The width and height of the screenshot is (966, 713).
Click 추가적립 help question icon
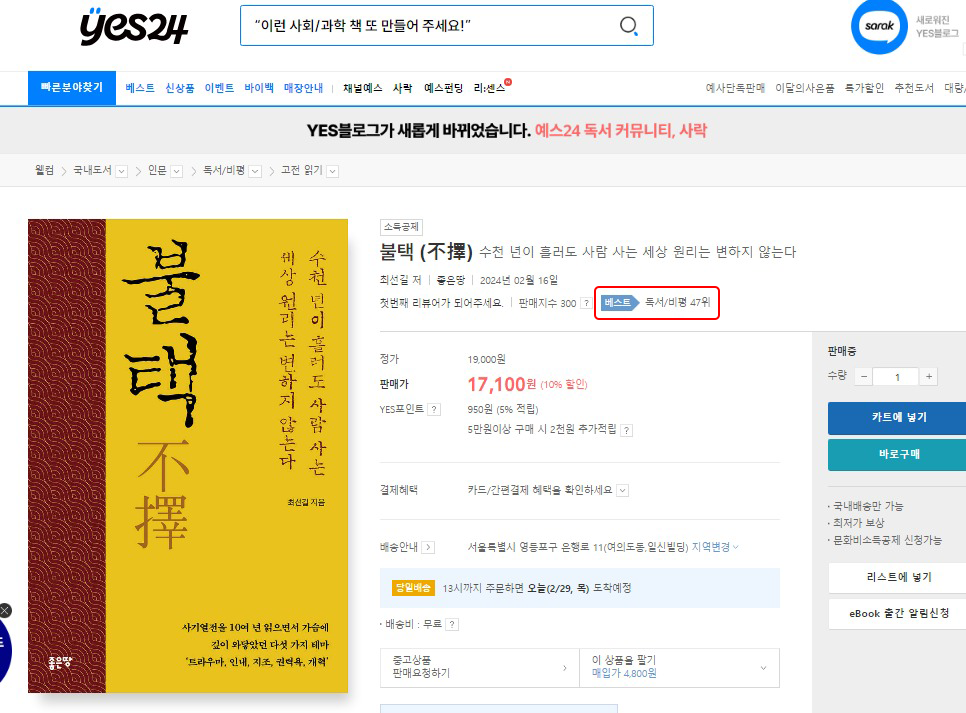[x=627, y=430]
